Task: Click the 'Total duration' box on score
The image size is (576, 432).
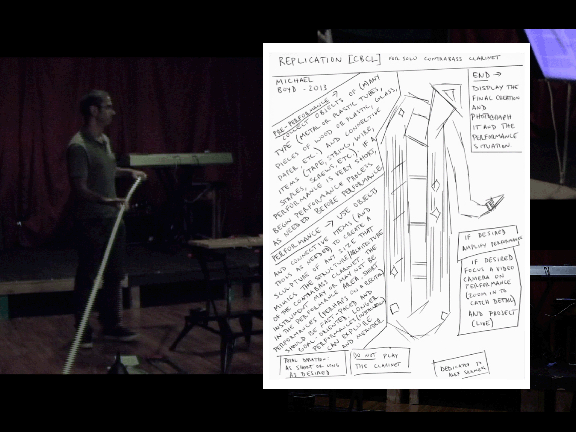Action: pos(313,365)
